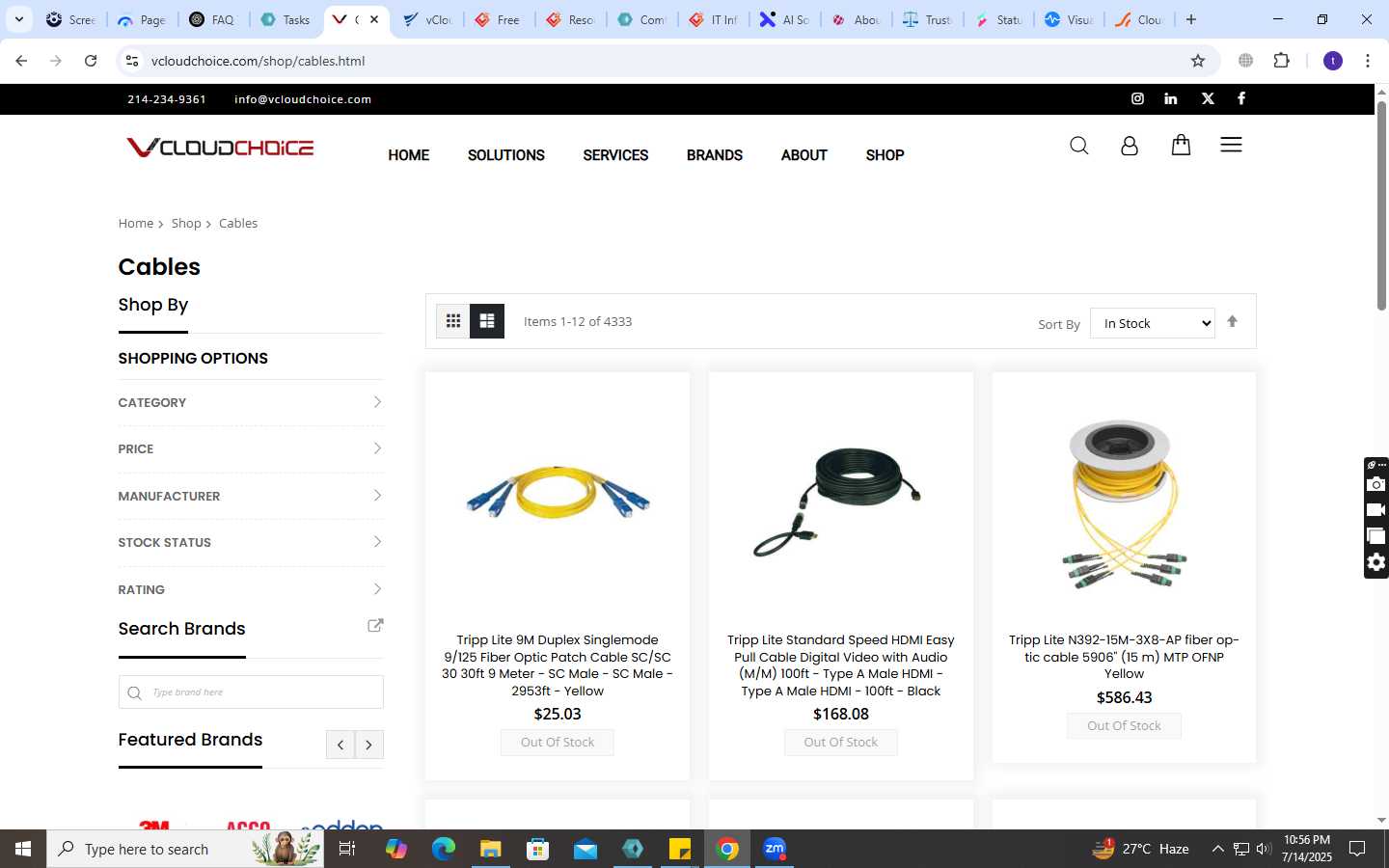The image size is (1389, 868).
Task: Expand the MANUFACTURER filter
Action: coord(251,496)
